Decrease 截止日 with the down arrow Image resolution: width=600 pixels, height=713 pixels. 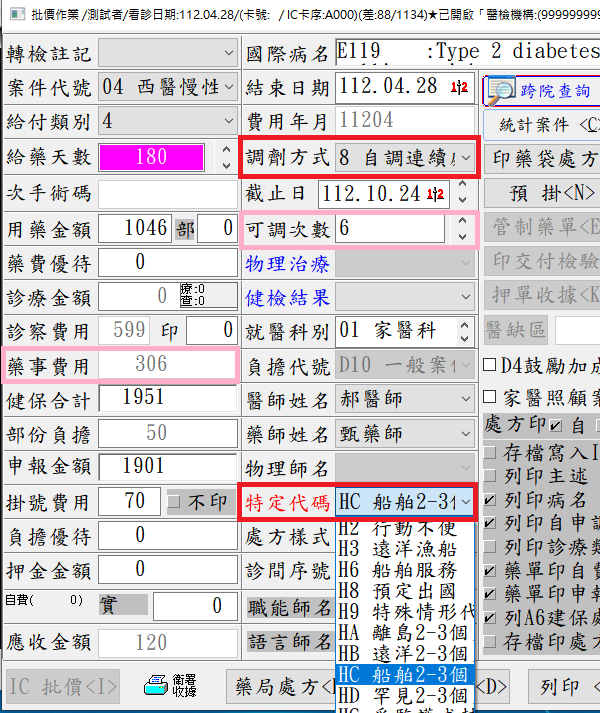pyautogui.click(x=461, y=199)
